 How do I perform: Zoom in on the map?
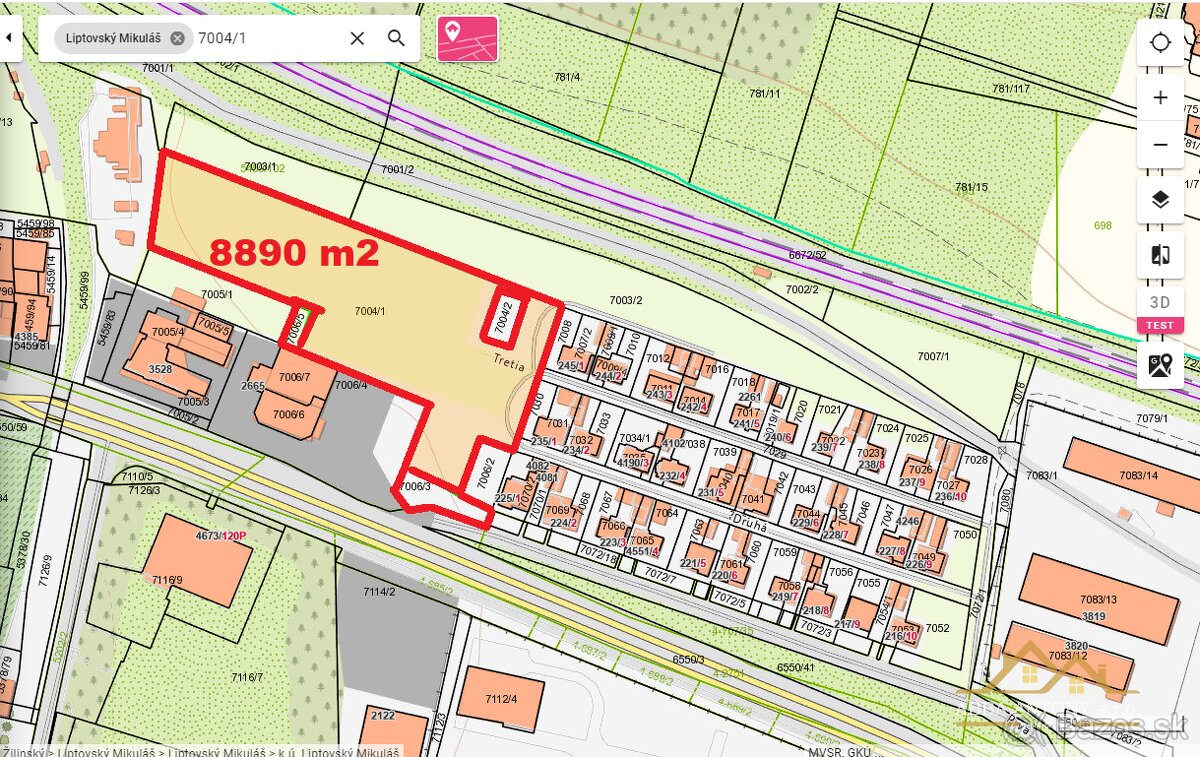tap(1160, 98)
